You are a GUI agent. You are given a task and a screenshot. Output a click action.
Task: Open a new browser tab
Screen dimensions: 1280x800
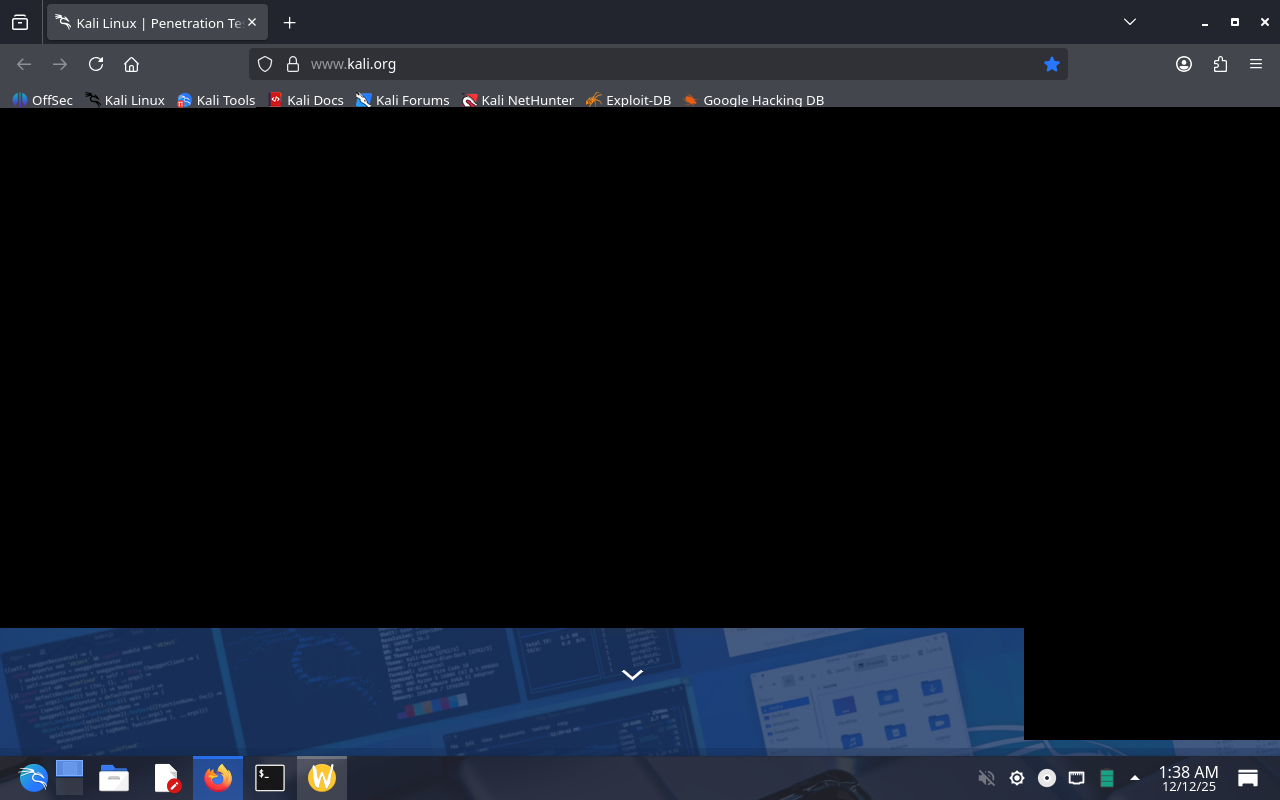pos(289,22)
